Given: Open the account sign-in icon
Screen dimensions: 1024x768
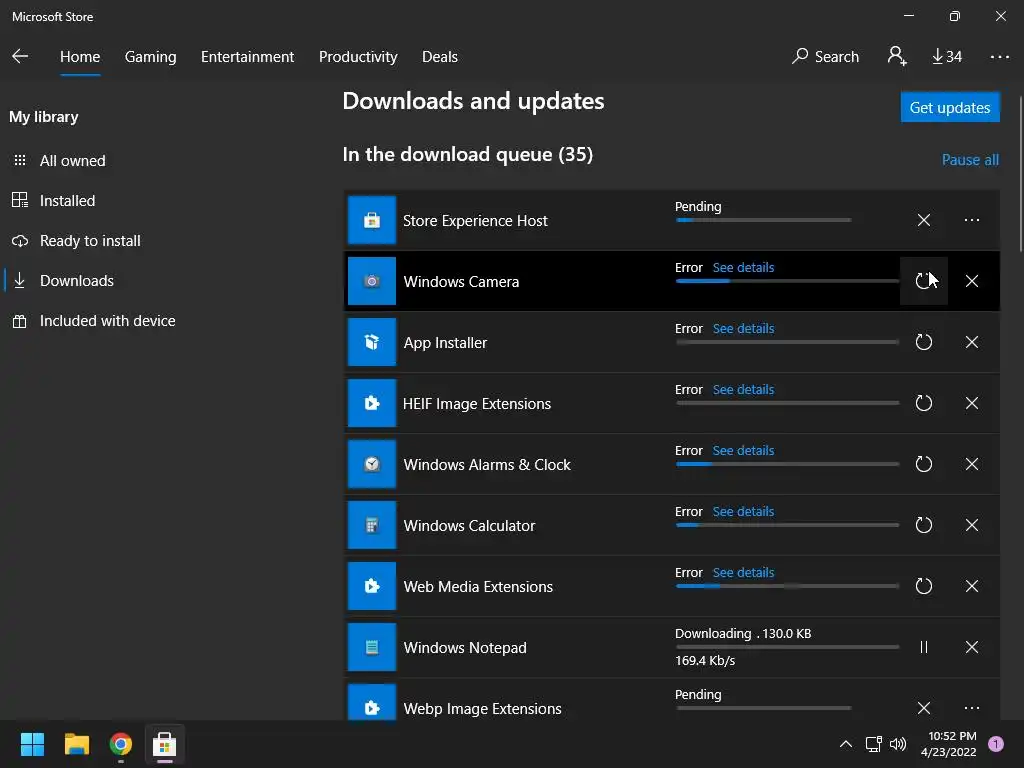Looking at the screenshot, I should [x=897, y=57].
